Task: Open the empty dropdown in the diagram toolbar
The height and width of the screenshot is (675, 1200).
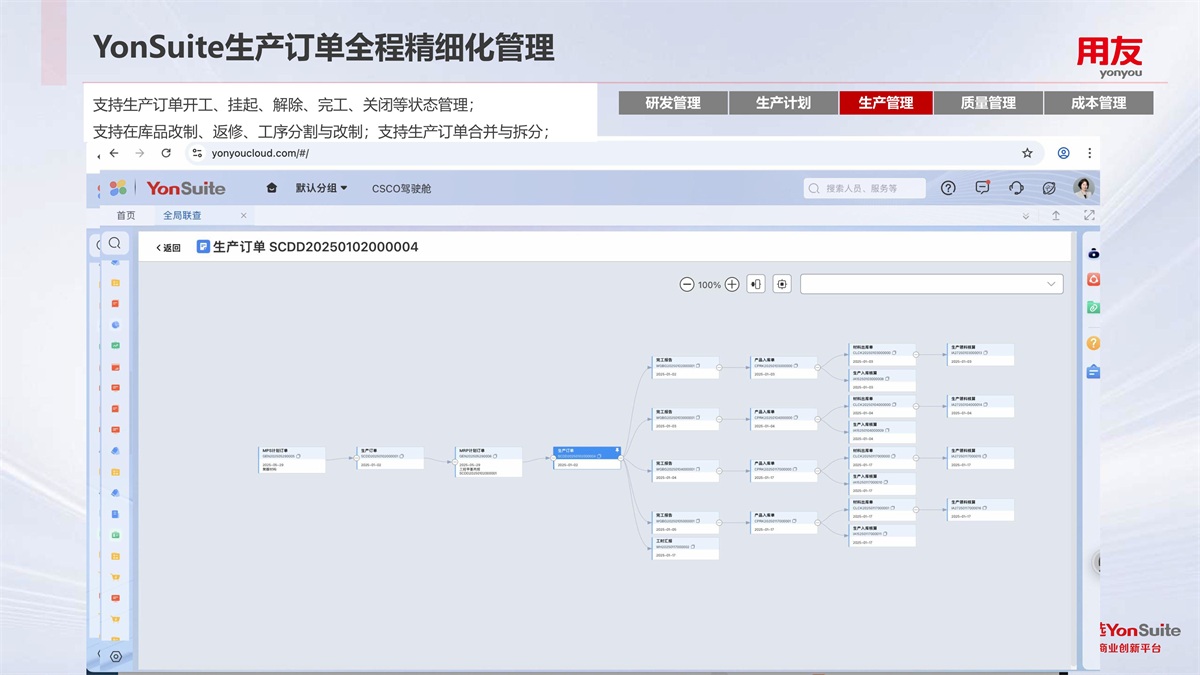Action: click(931, 284)
